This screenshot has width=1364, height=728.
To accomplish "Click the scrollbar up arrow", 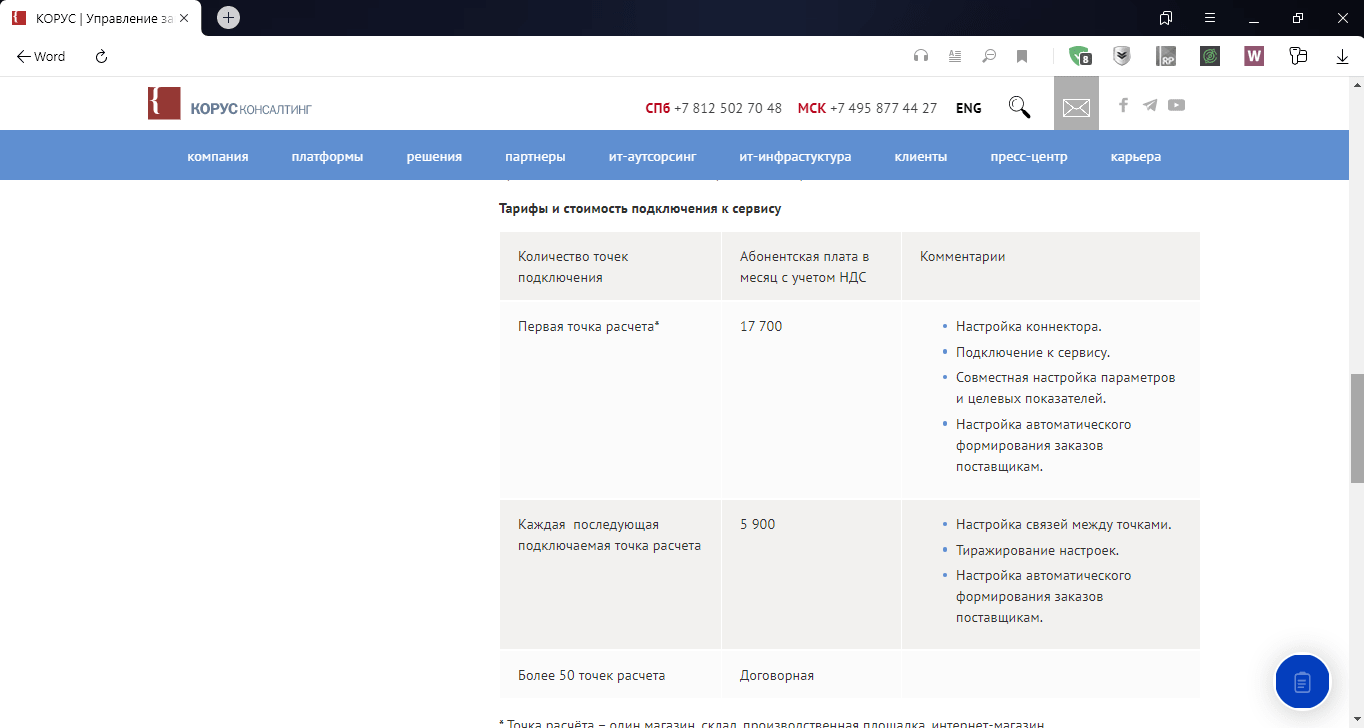I will [x=1356, y=84].
